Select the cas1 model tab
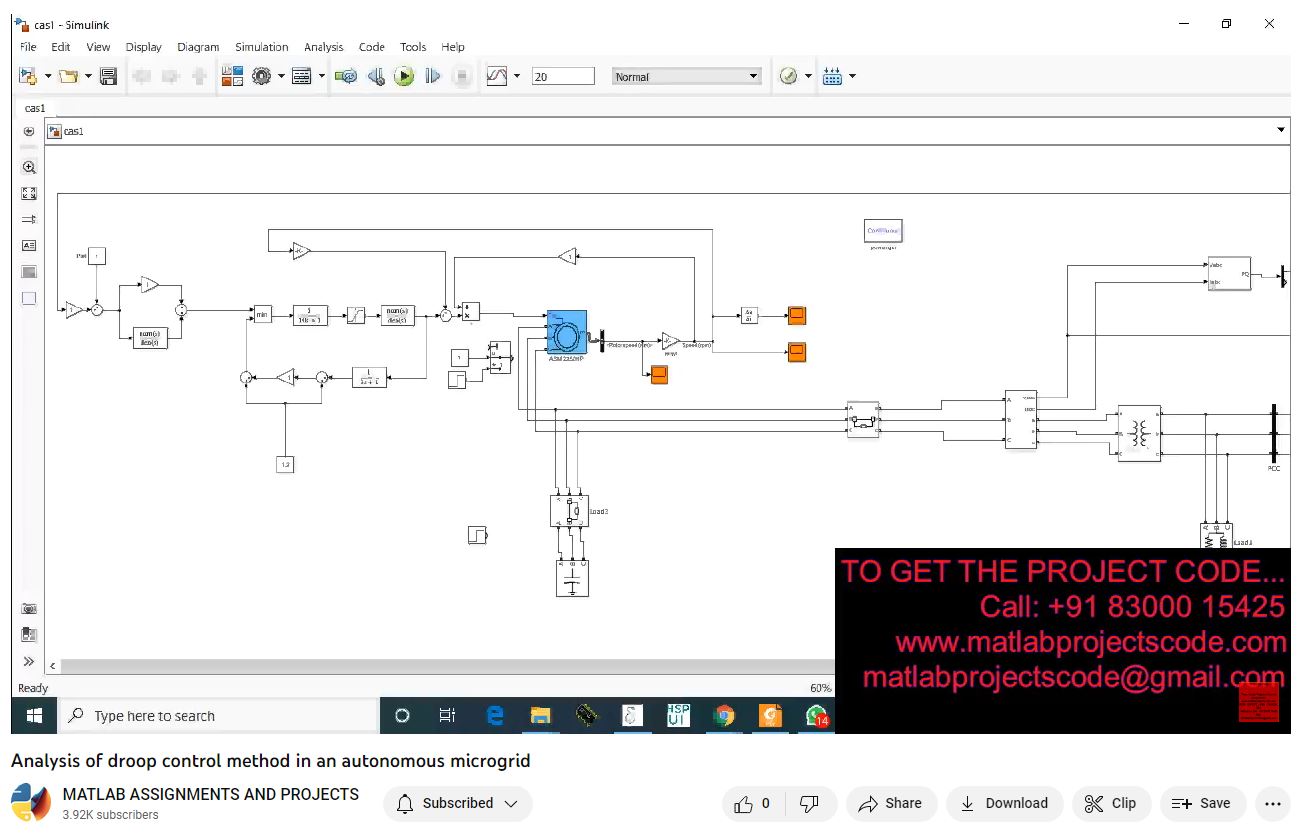The width and height of the screenshot is (1303, 835). tap(35, 108)
